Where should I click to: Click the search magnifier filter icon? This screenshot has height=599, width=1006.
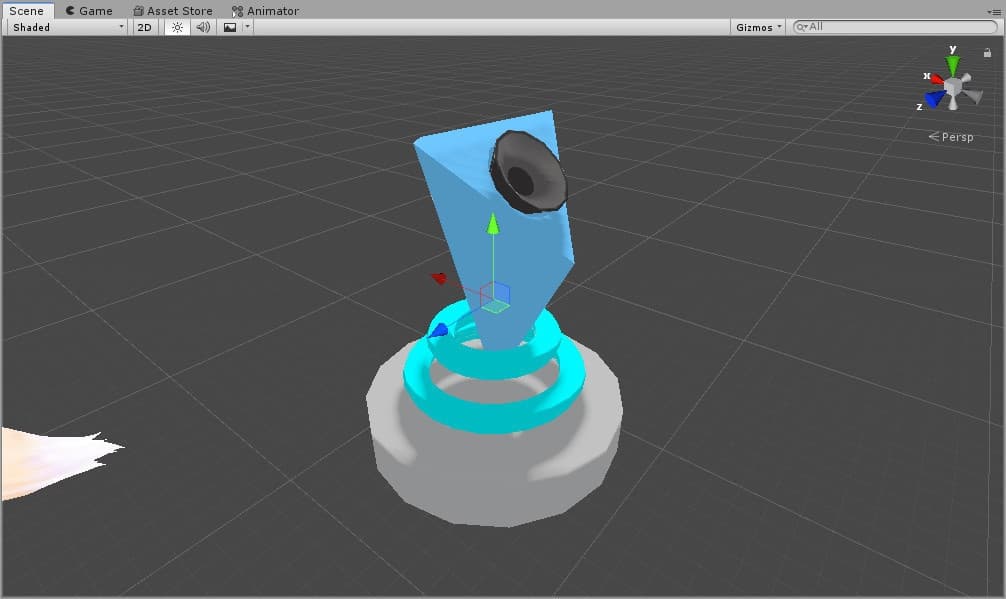point(801,27)
